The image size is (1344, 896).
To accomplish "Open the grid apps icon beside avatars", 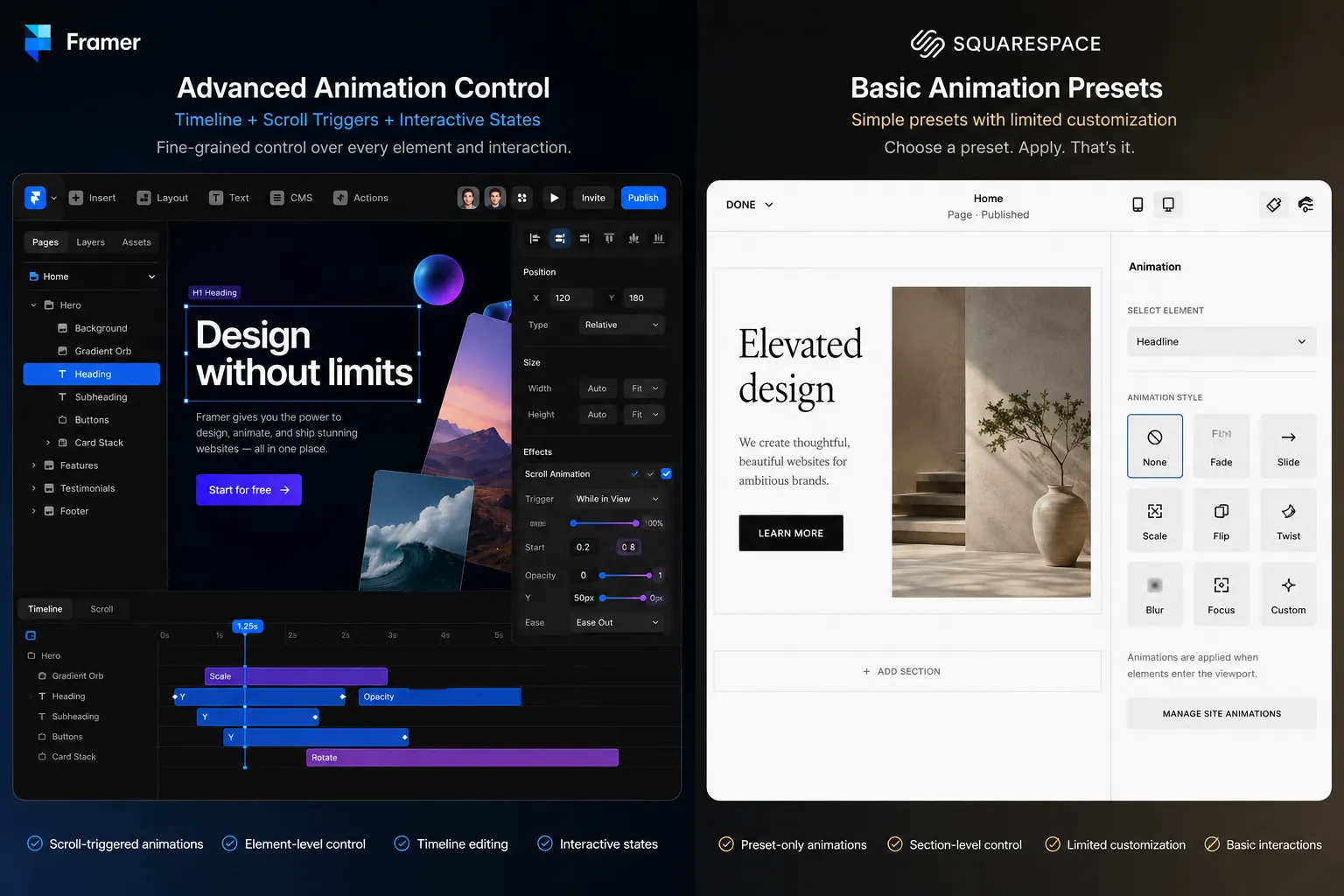I will 522,198.
